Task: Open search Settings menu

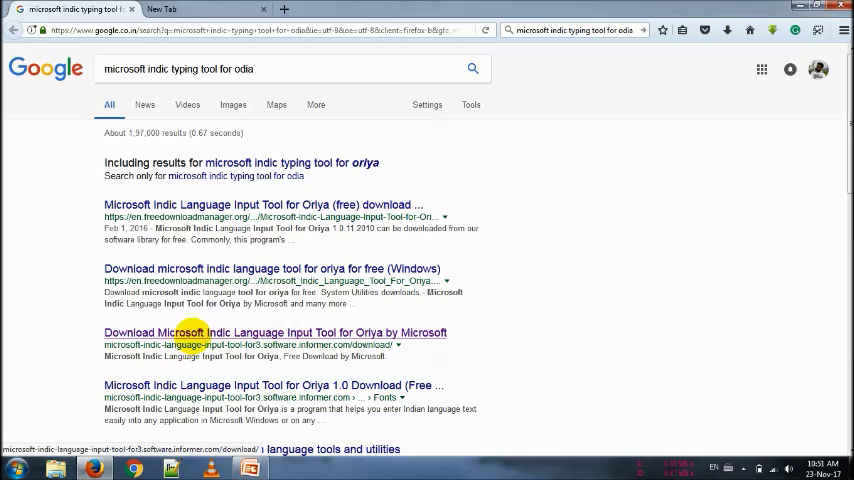Action: [427, 105]
